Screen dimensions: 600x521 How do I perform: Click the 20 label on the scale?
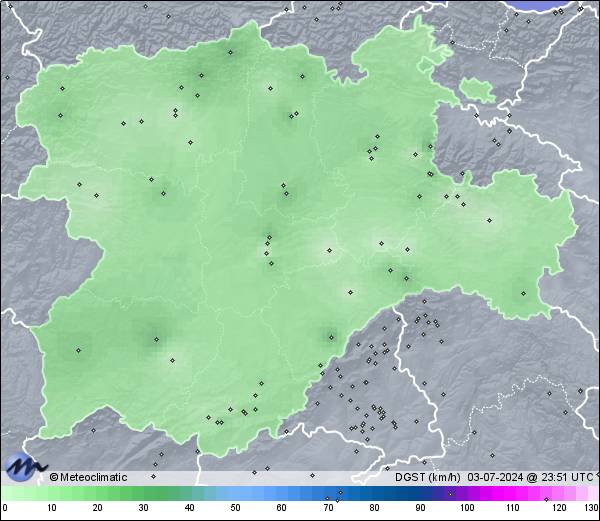pos(98,508)
